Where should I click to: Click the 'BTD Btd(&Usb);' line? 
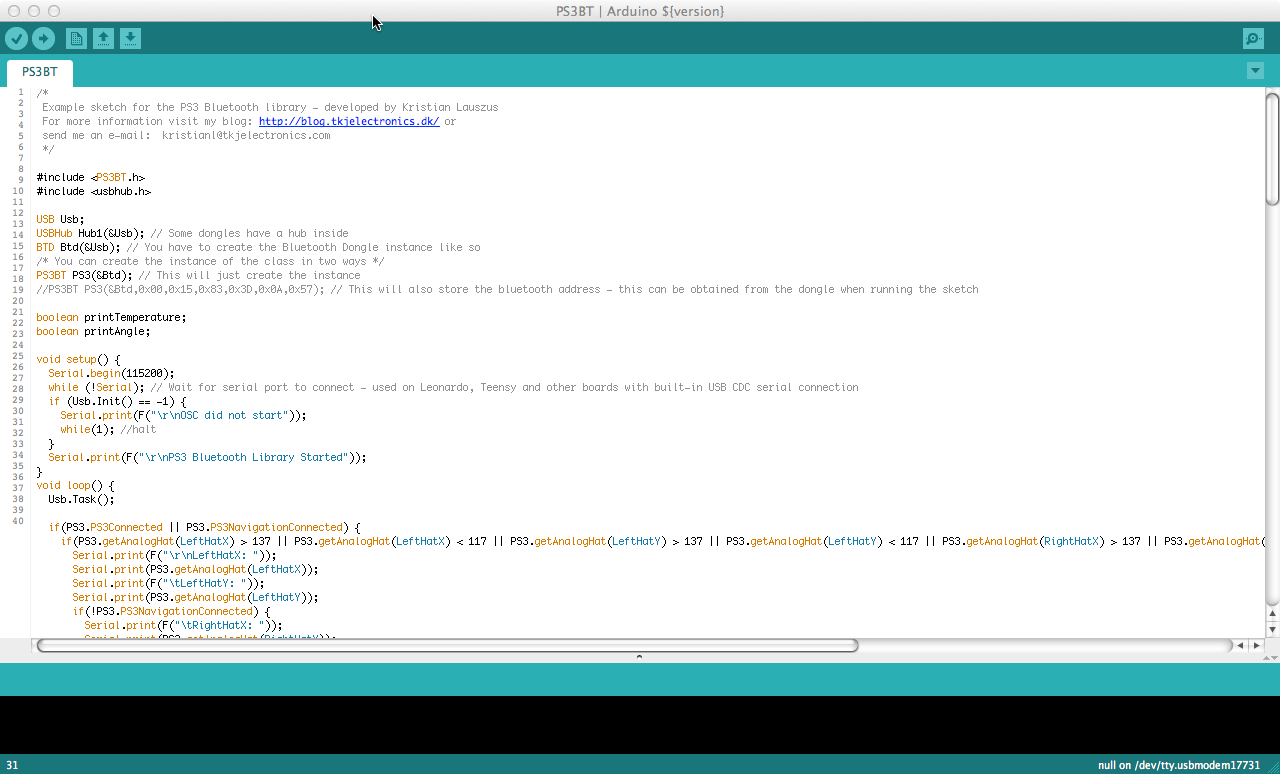(x=78, y=247)
